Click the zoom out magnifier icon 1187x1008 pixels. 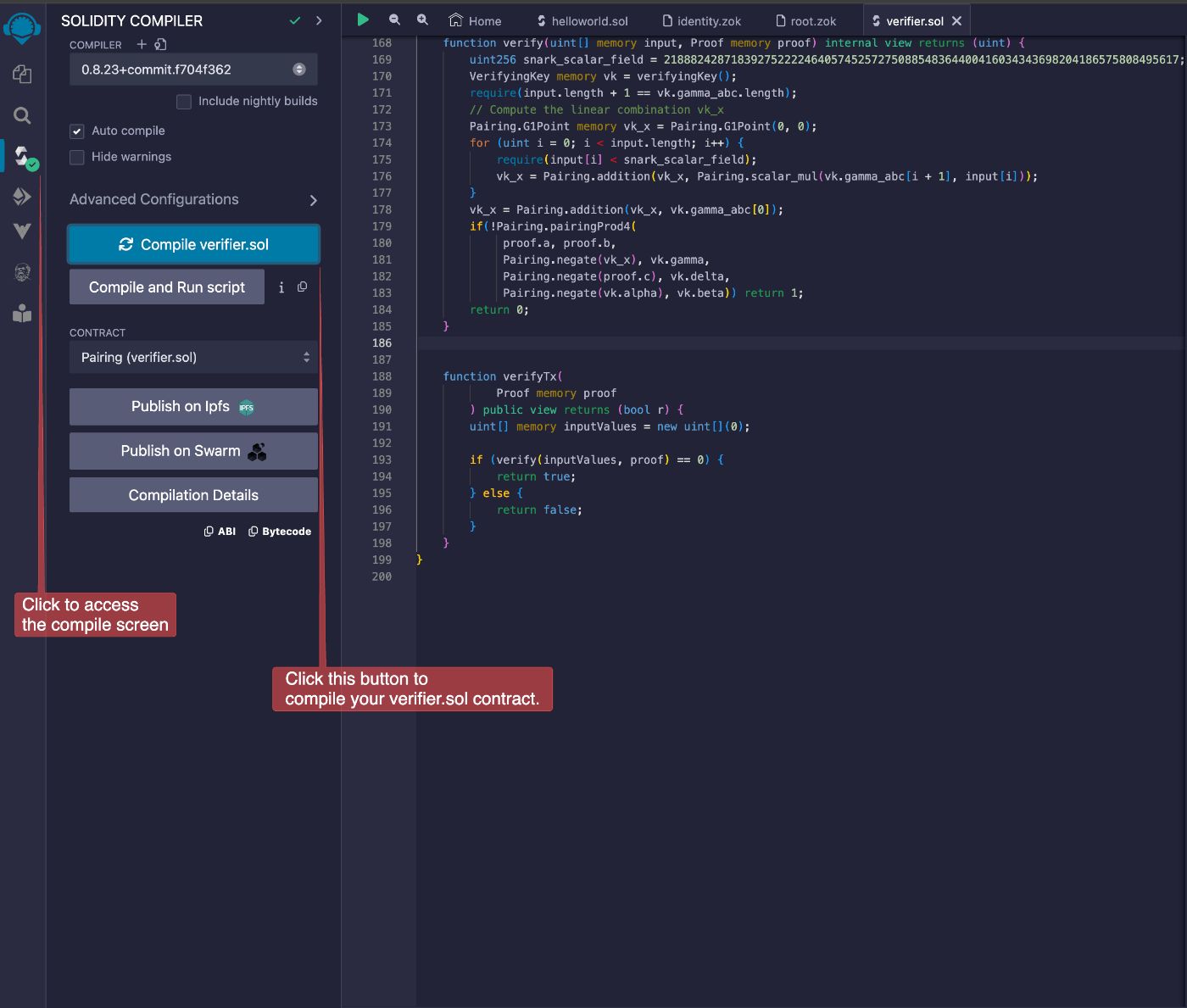(x=394, y=19)
